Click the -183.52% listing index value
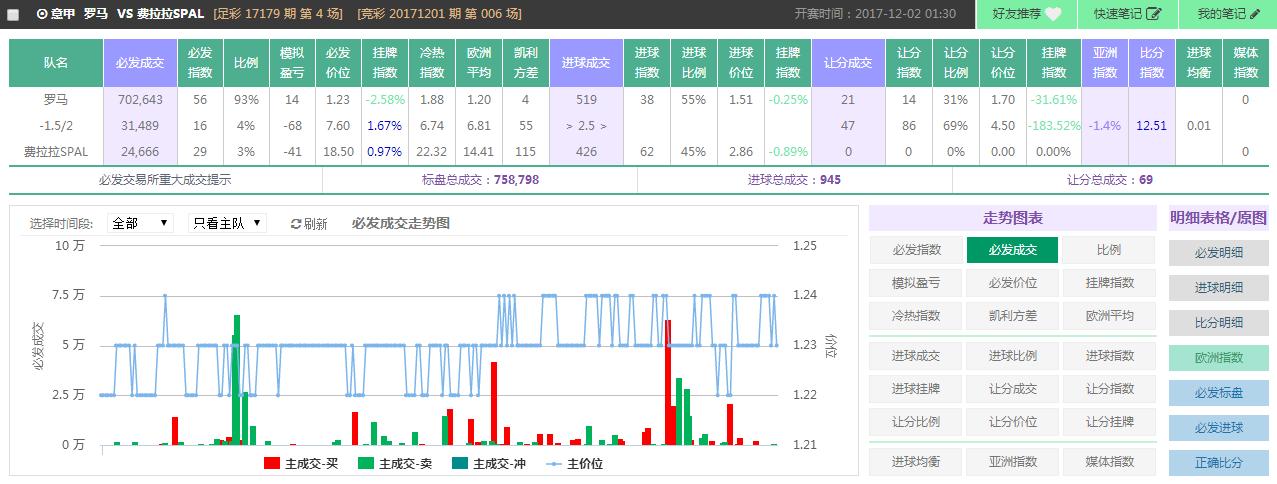The height and width of the screenshot is (484, 1277). click(1053, 125)
